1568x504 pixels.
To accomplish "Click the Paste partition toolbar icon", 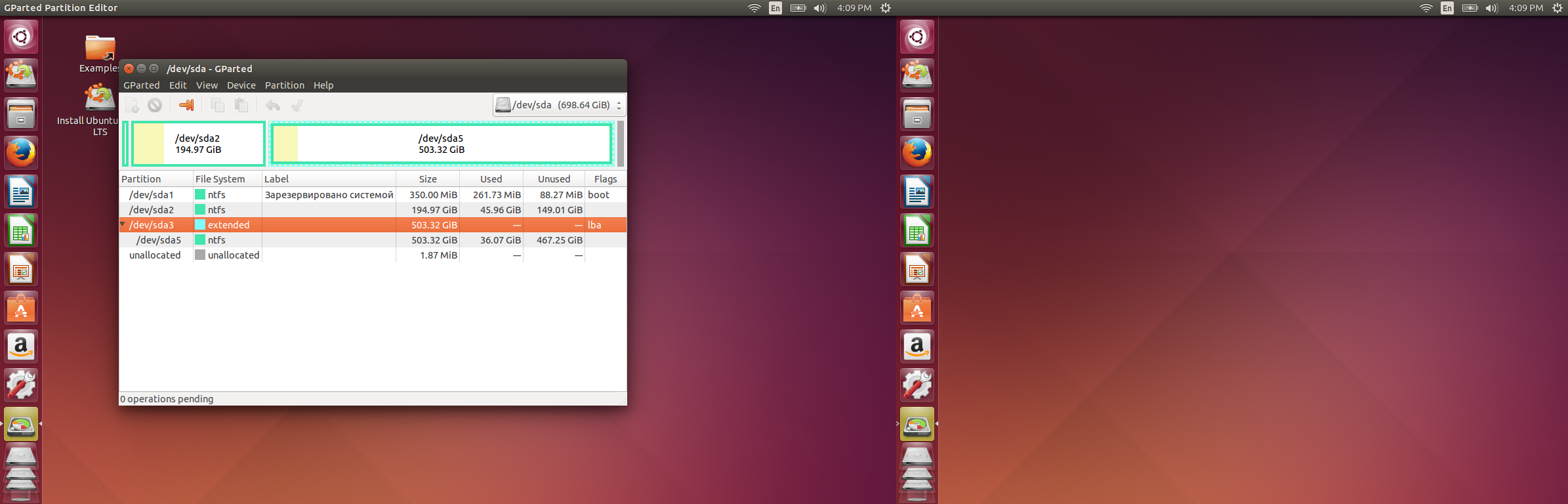I will coord(241,105).
